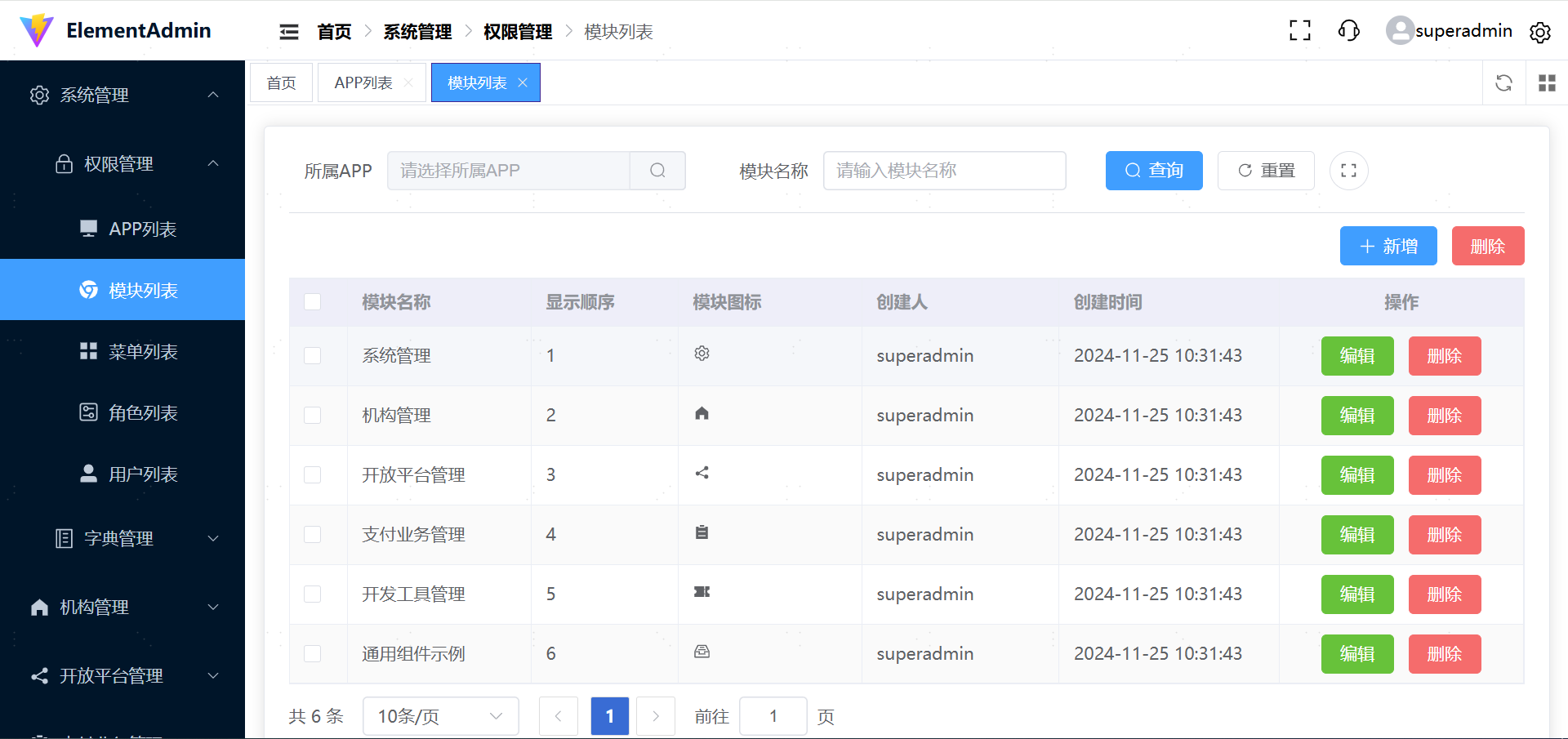Edit the 开放平台管理 module row

[x=1357, y=475]
